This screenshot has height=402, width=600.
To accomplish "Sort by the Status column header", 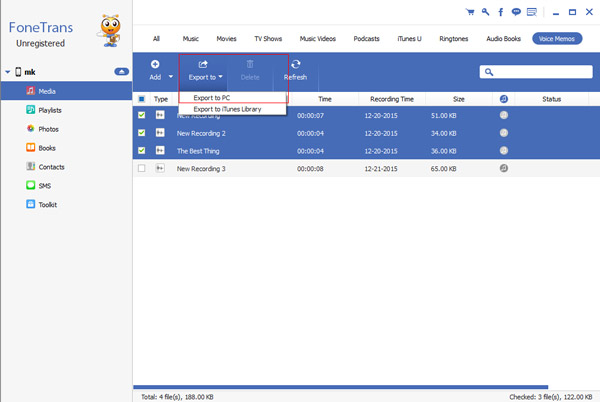I will pos(551,99).
